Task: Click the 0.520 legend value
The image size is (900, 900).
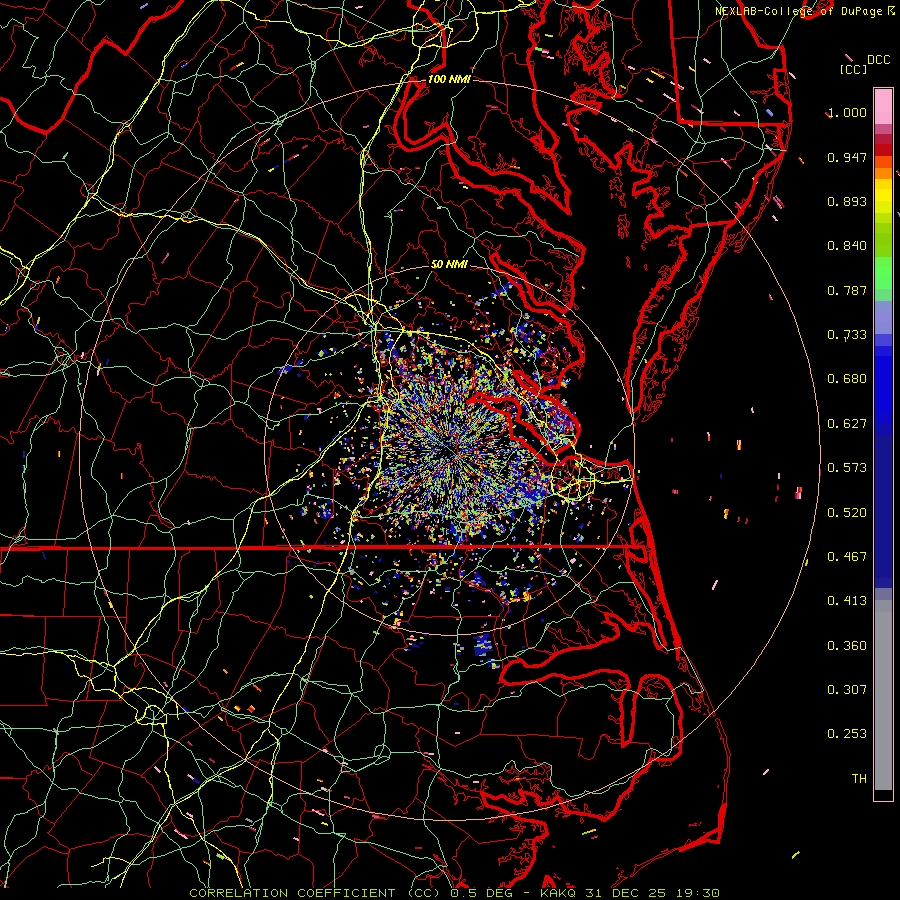Action: point(847,513)
